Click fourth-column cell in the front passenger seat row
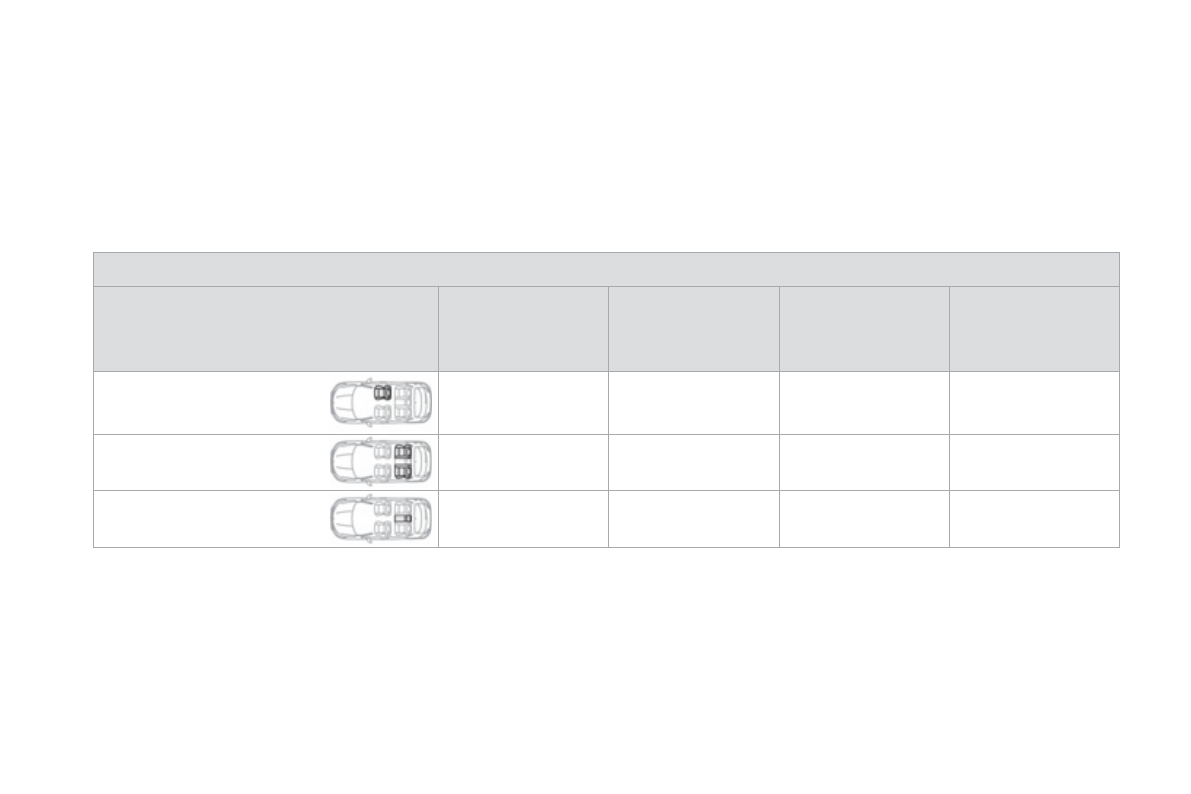The width and height of the screenshot is (1191, 794). (864, 403)
